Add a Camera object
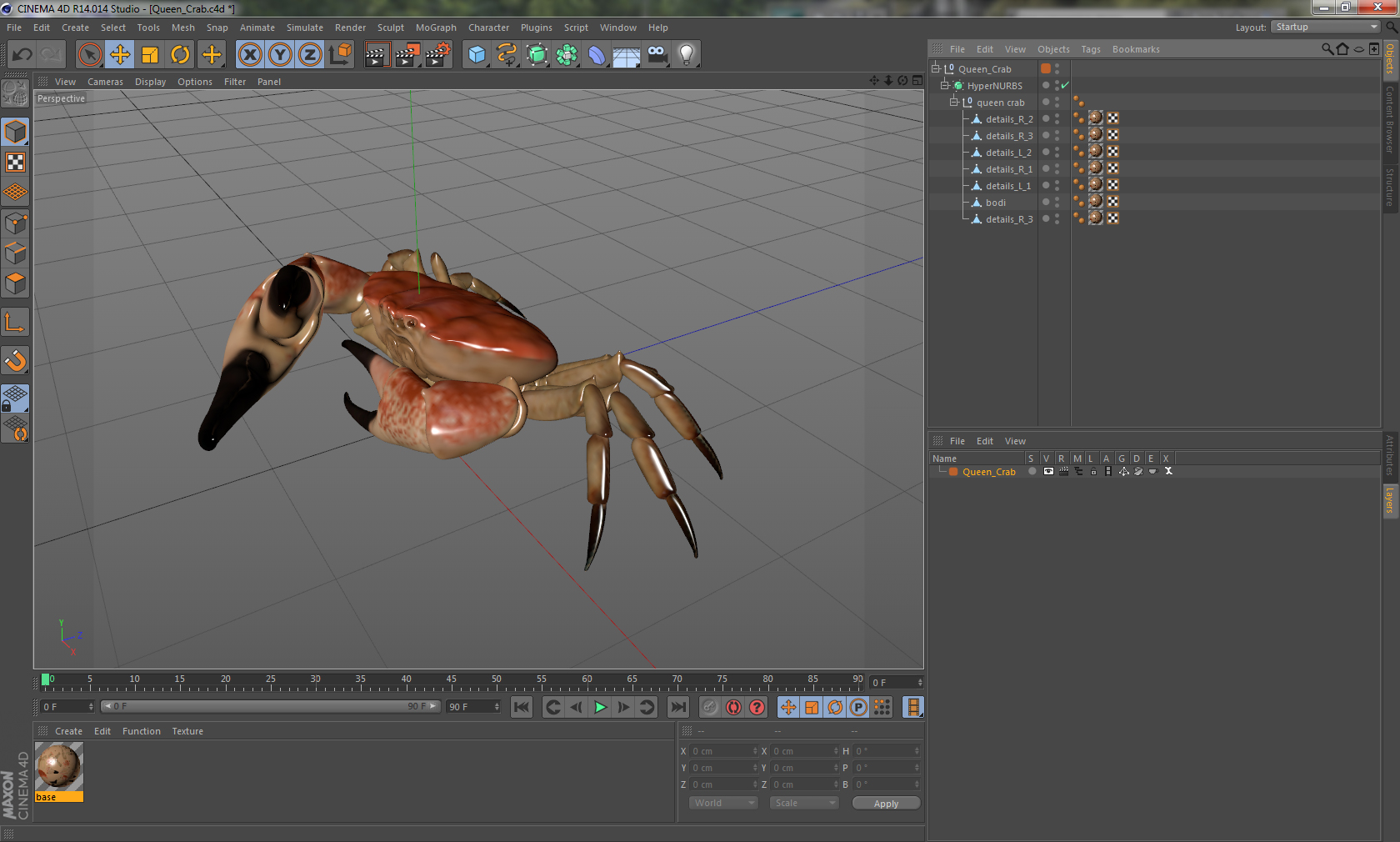Screen dimensions: 1400x842 pos(657,55)
